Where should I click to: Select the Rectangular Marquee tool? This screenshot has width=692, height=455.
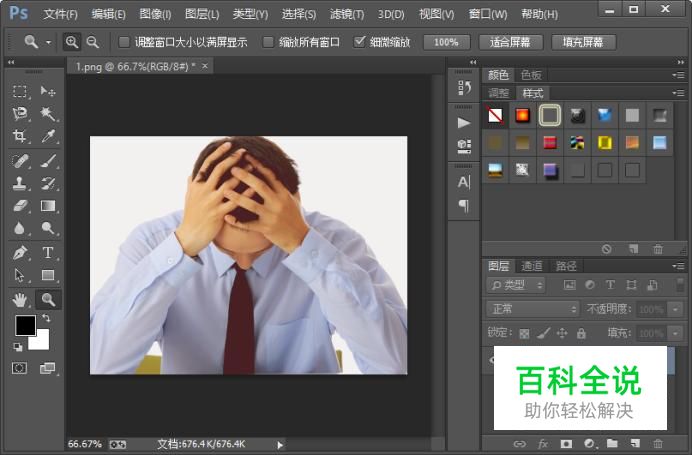click(x=19, y=91)
